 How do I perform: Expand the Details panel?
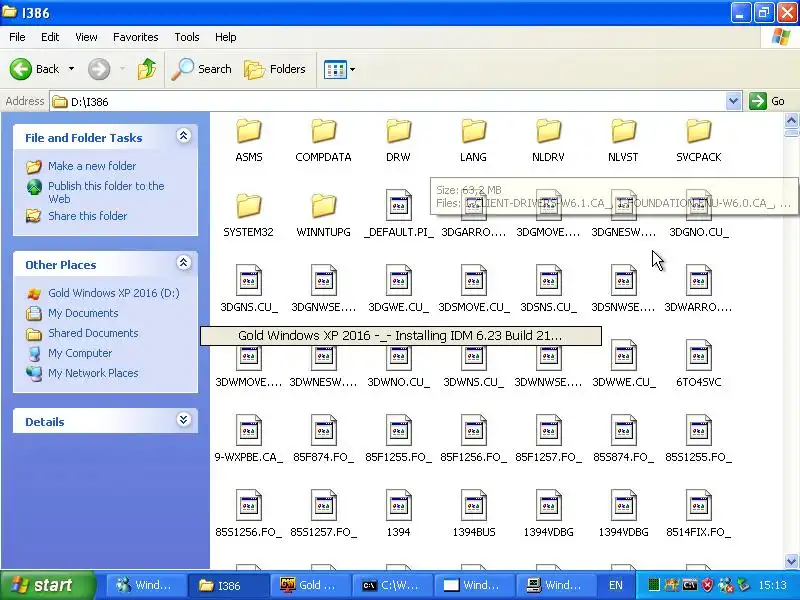[x=184, y=420]
